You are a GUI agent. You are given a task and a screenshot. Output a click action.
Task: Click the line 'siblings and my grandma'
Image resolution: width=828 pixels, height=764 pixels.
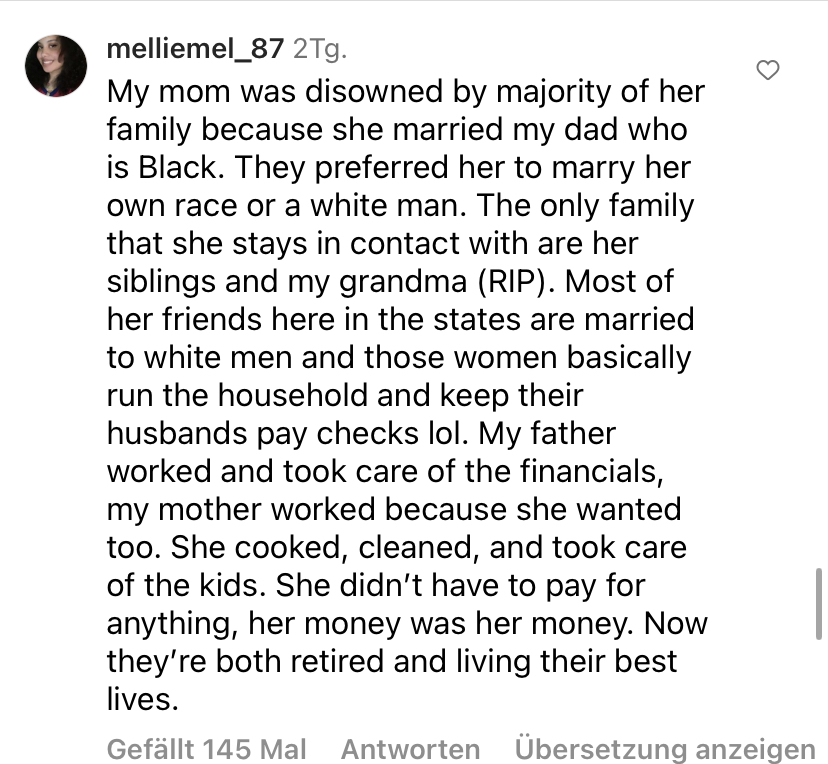coord(287,281)
